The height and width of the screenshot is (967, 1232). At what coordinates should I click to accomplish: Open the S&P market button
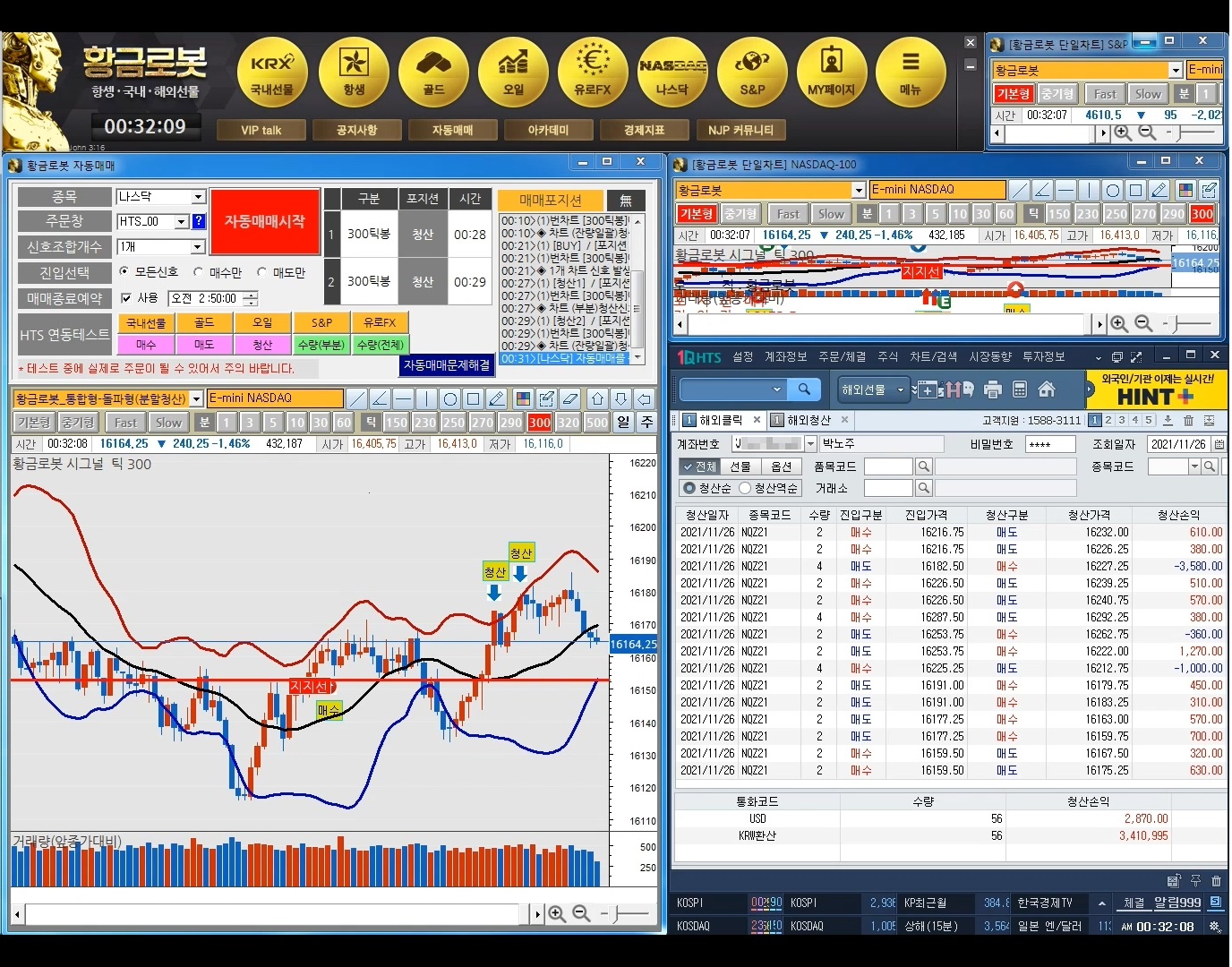752,73
